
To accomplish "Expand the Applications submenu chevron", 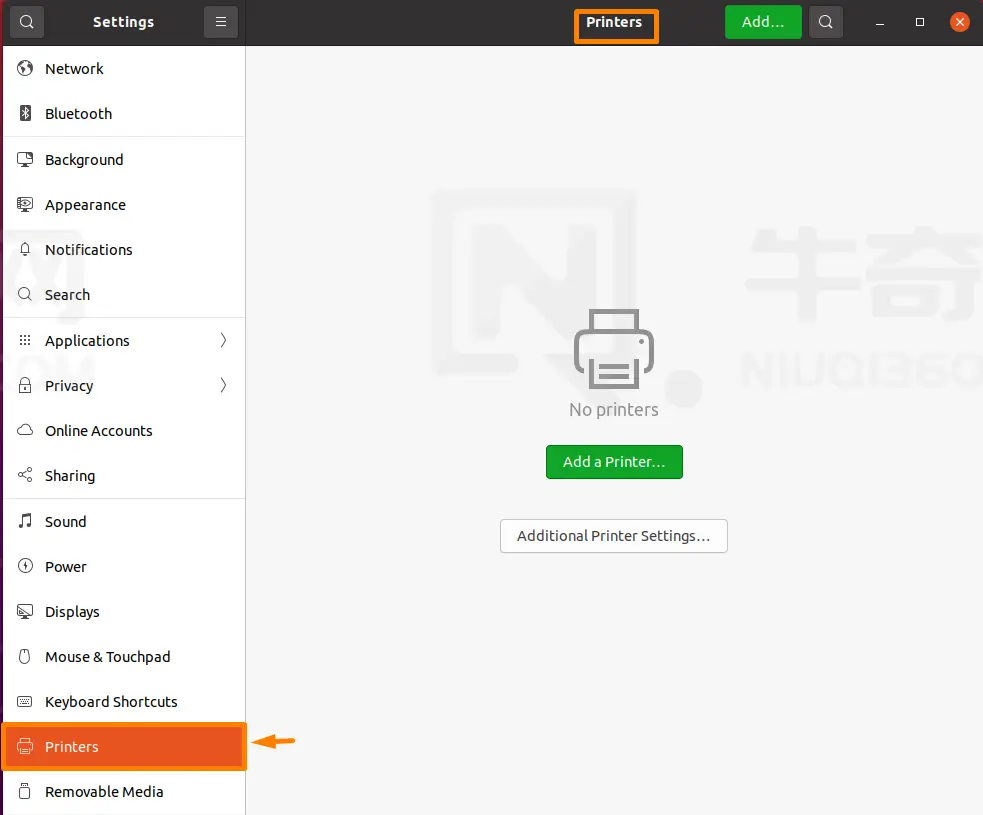I will [223, 340].
